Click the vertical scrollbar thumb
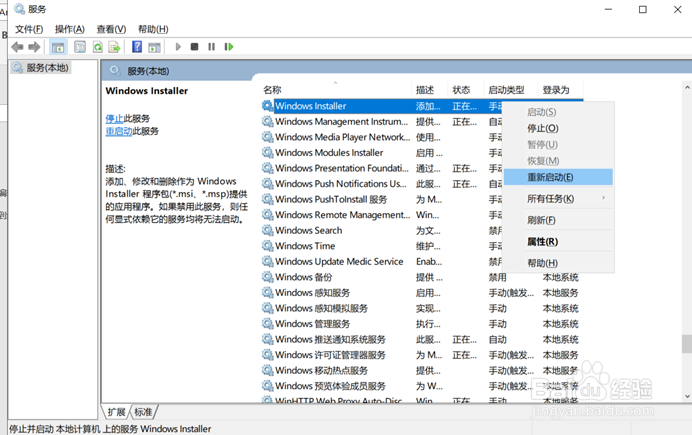Viewport: 692px width, 435px height. pyautogui.click(x=687, y=344)
